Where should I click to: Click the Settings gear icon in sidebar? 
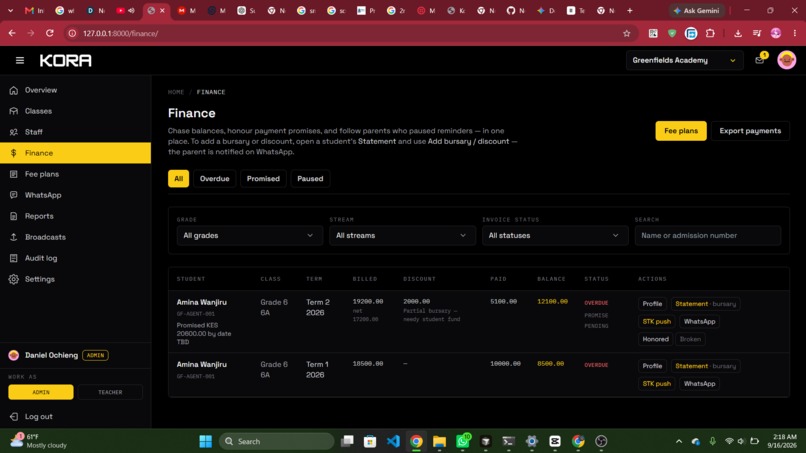point(13,279)
